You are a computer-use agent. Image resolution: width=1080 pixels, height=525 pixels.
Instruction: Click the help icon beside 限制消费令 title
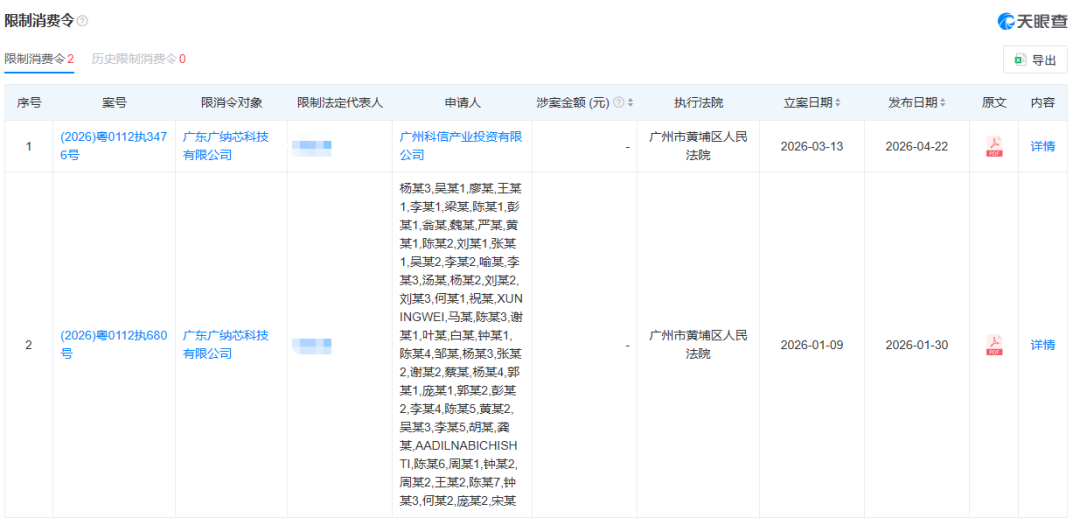click(83, 21)
